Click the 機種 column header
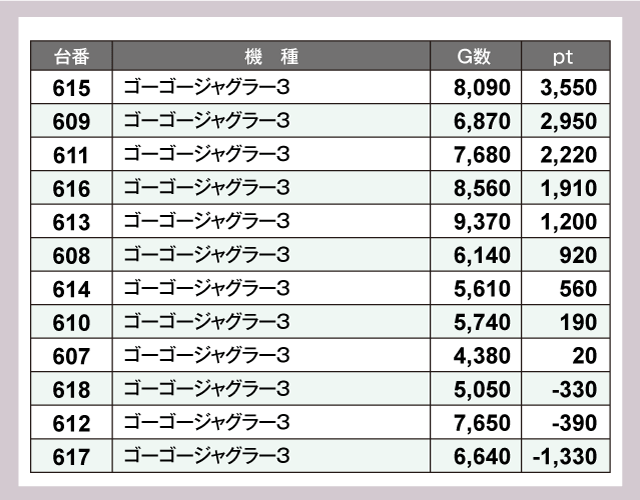Screen dimensions: 640x500 pos(271,56)
